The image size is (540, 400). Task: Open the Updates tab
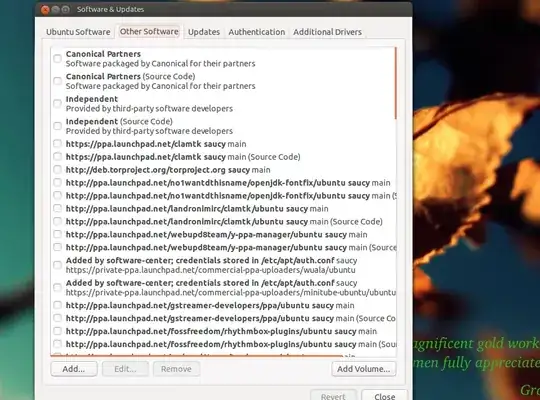click(x=204, y=32)
